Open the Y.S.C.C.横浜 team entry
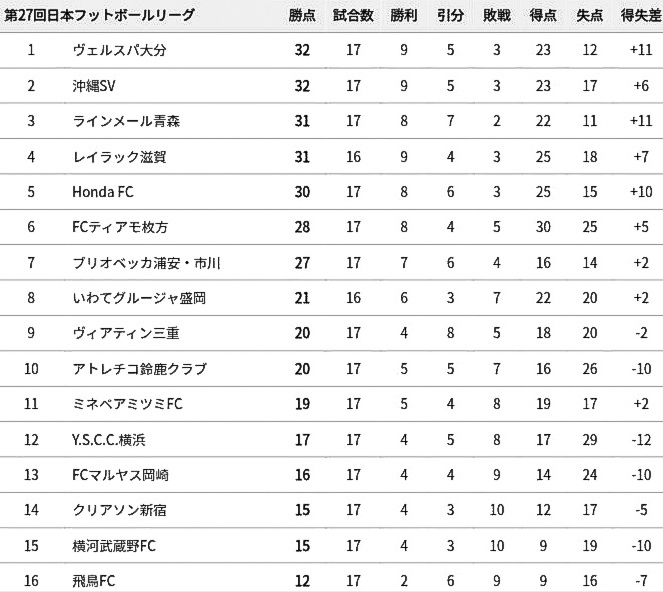 [x=109, y=440]
